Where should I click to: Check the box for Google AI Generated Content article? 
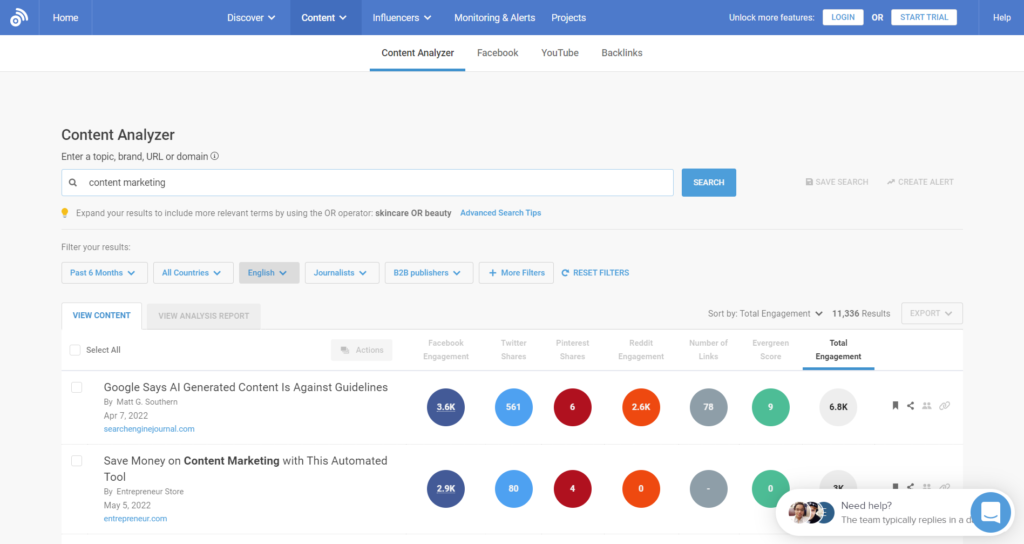(77, 387)
